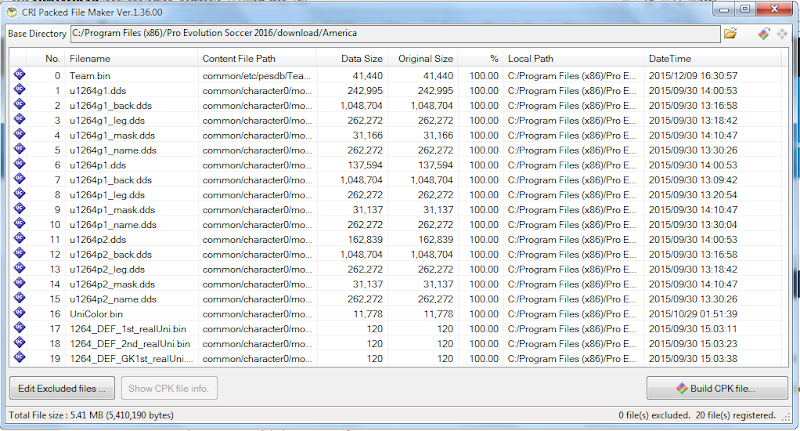This screenshot has height=431, width=800.
Task: Click the file icon for UniColor.bin row
Action: [19, 313]
